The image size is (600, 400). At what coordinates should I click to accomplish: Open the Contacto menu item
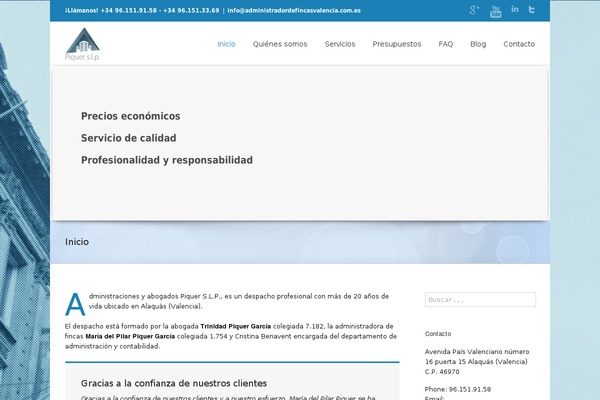[519, 44]
